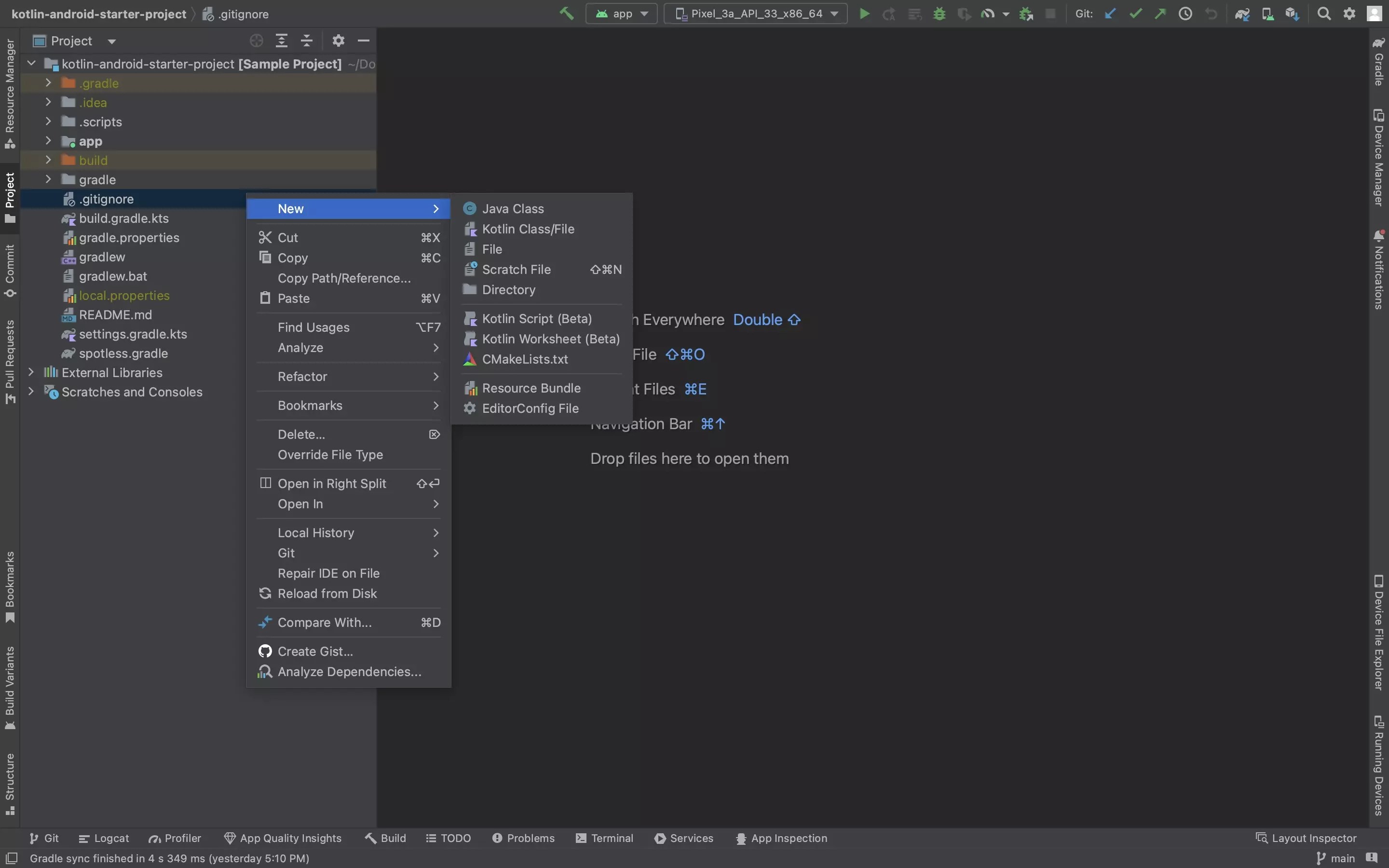Choose Copy Path/Reference in context menu
The height and width of the screenshot is (868, 1389).
click(344, 278)
